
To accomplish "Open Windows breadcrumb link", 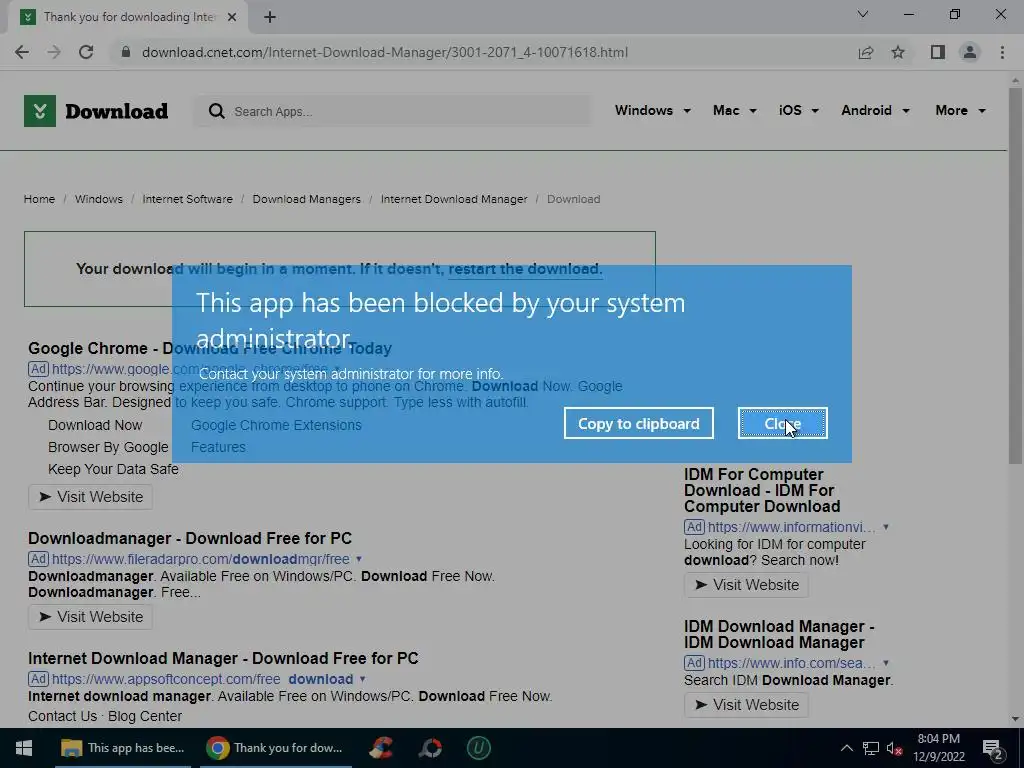I will coord(99,199).
